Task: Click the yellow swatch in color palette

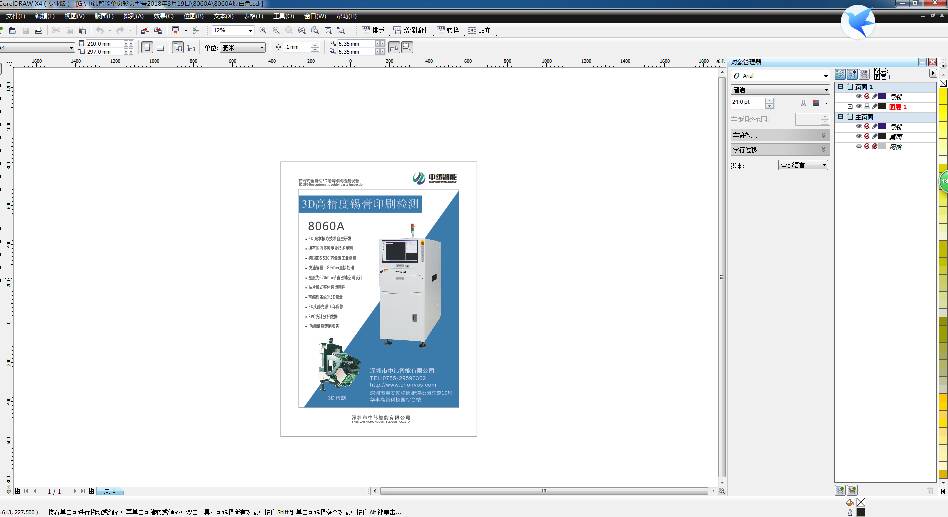Action: coord(943,96)
